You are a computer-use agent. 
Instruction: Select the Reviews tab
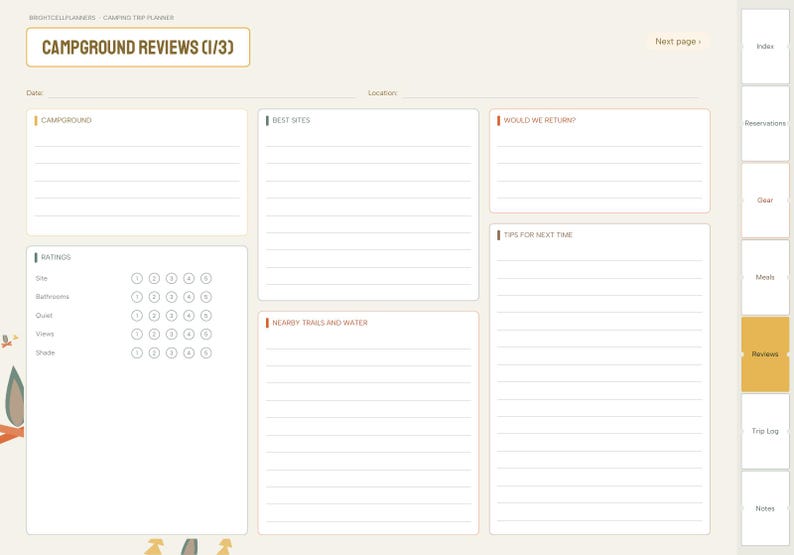pos(765,354)
